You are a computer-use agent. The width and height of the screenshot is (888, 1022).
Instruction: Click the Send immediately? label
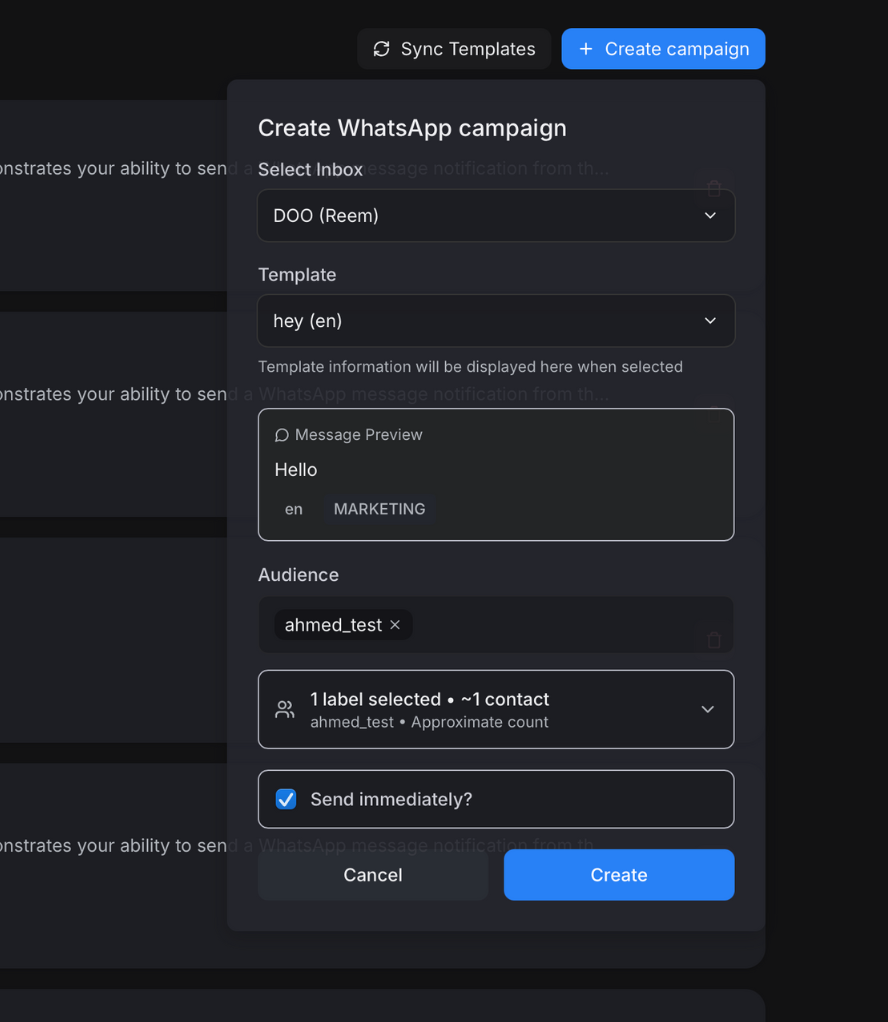tap(391, 799)
